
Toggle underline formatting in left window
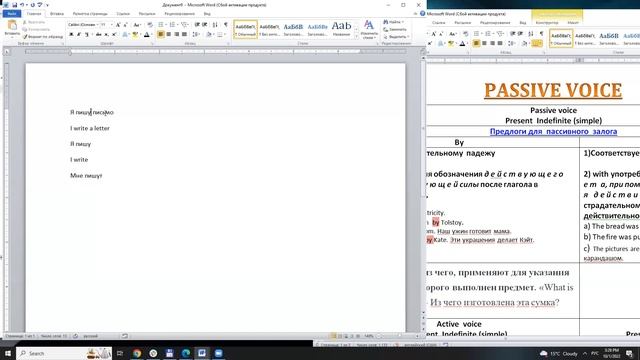[87, 35]
